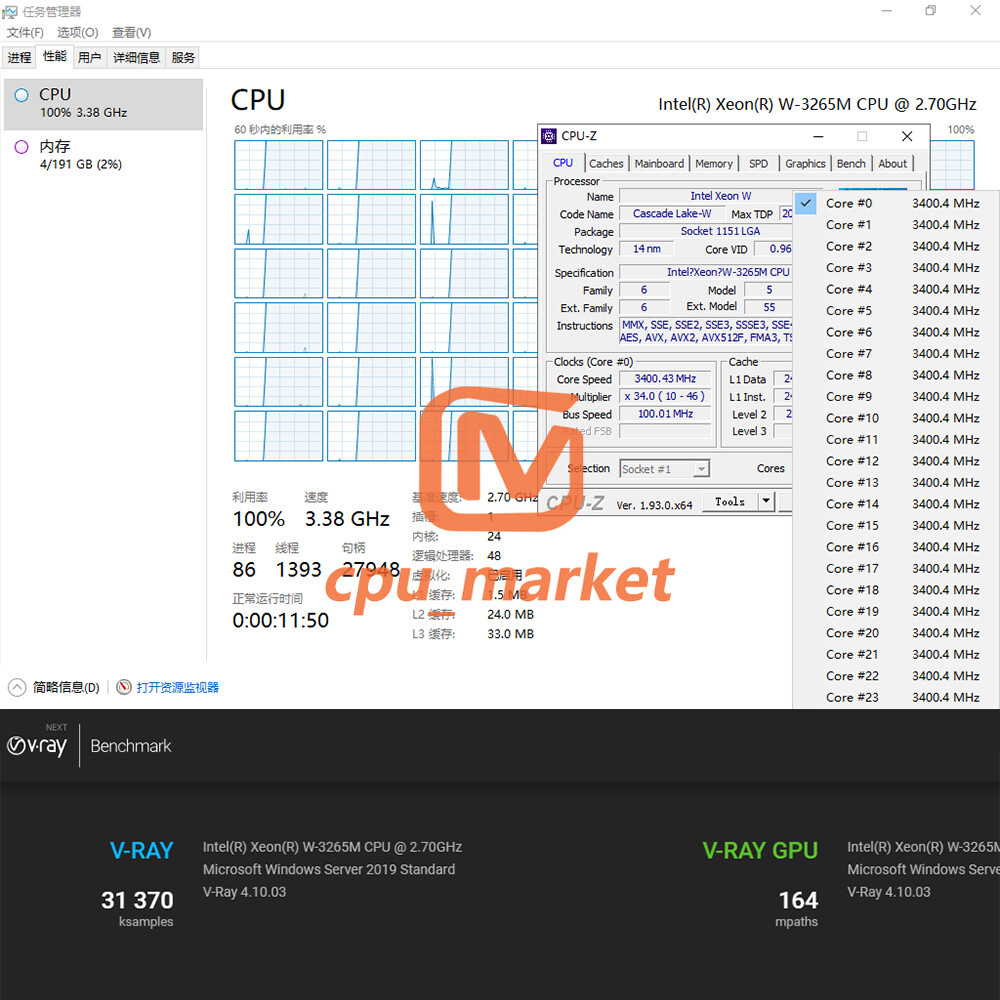Open the 打开资源监视器 link

(x=178, y=688)
